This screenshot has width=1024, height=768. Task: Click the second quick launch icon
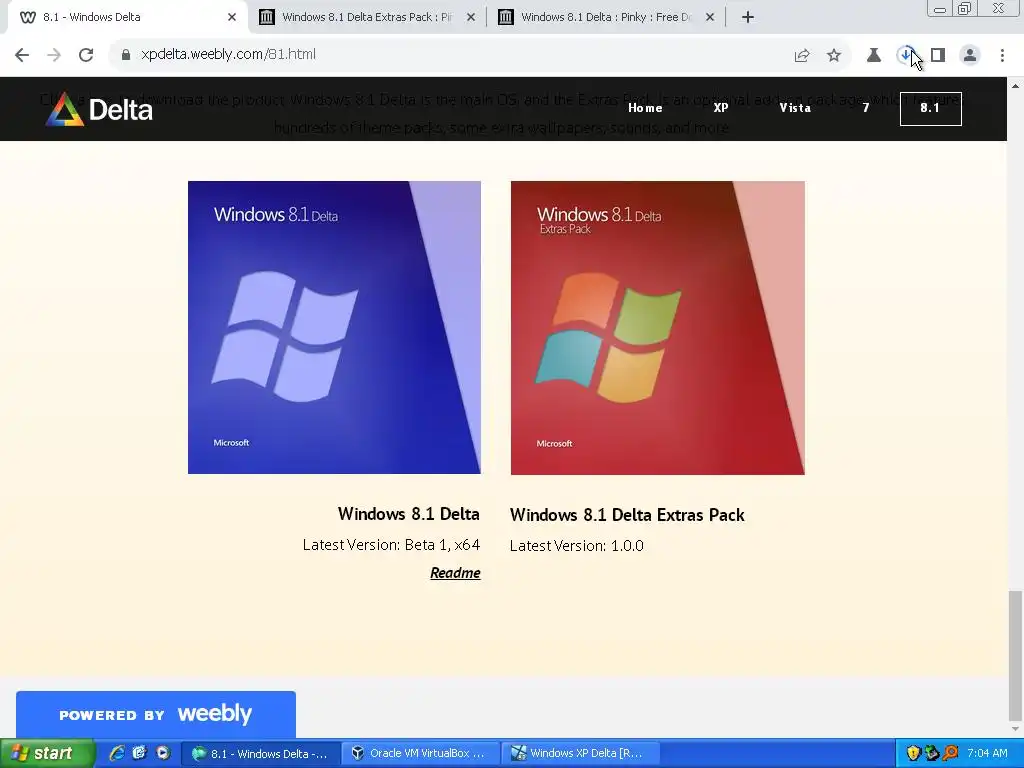139,754
